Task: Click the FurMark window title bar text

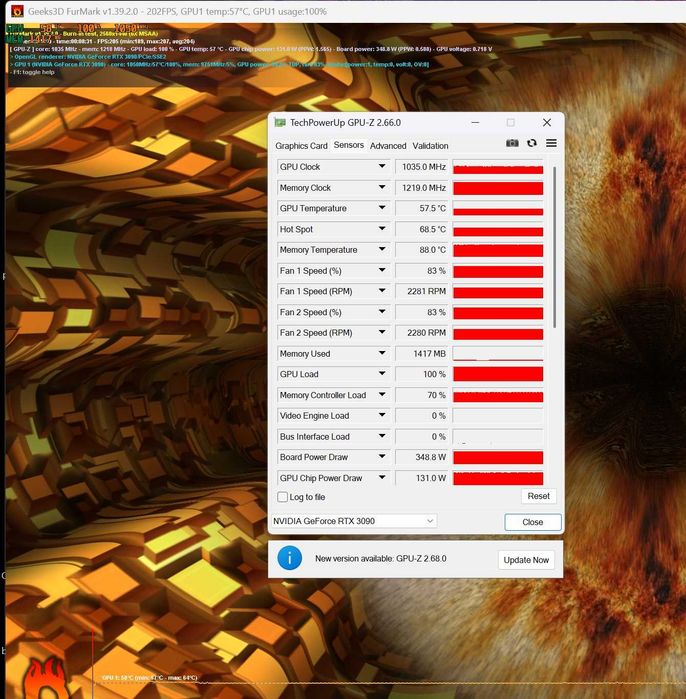Action: pos(177,12)
